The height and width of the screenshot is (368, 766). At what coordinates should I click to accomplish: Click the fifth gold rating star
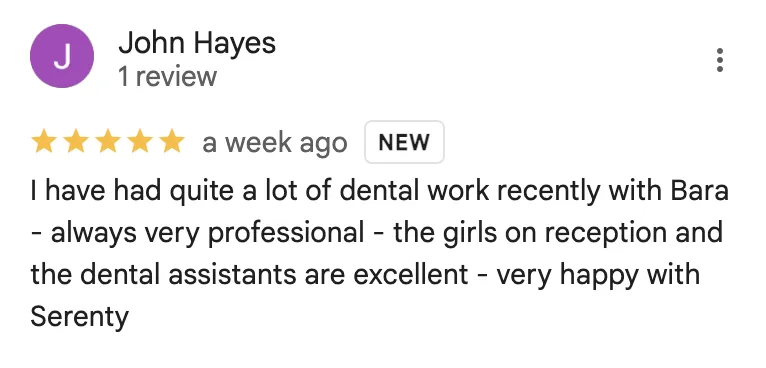tap(172, 142)
